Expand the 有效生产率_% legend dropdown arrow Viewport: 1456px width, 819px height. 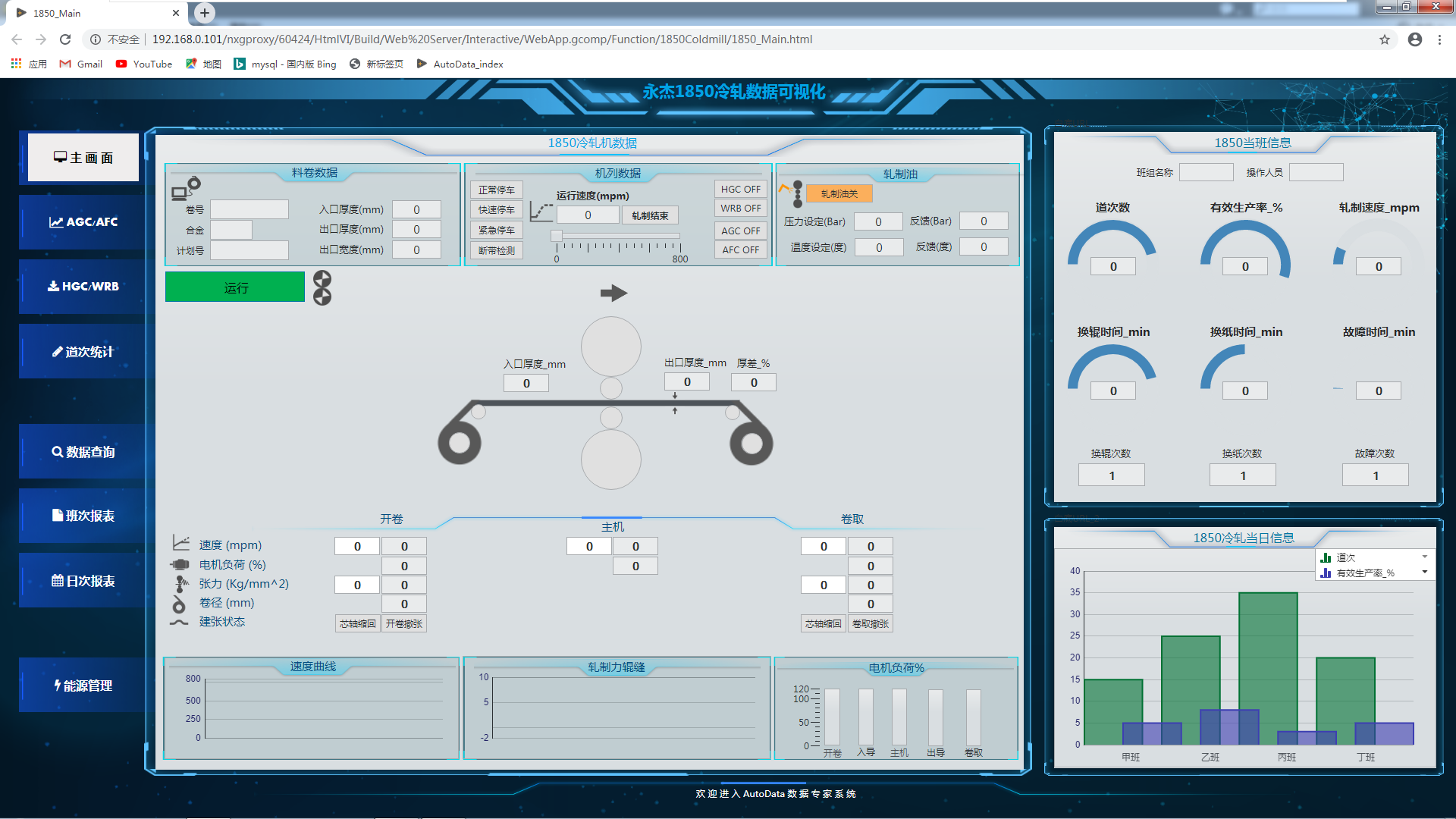tap(1425, 572)
